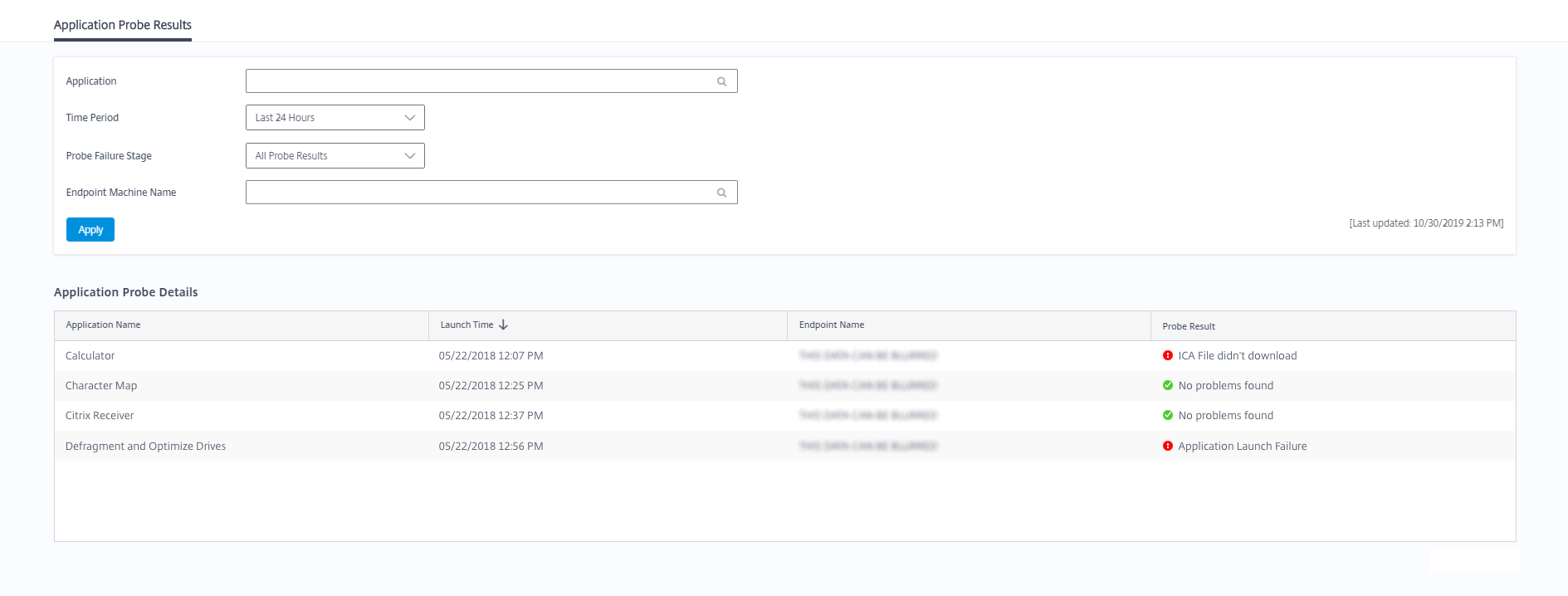Open the Probe Failure Stage dropdown
This screenshot has height=596, width=1568.
335,156
